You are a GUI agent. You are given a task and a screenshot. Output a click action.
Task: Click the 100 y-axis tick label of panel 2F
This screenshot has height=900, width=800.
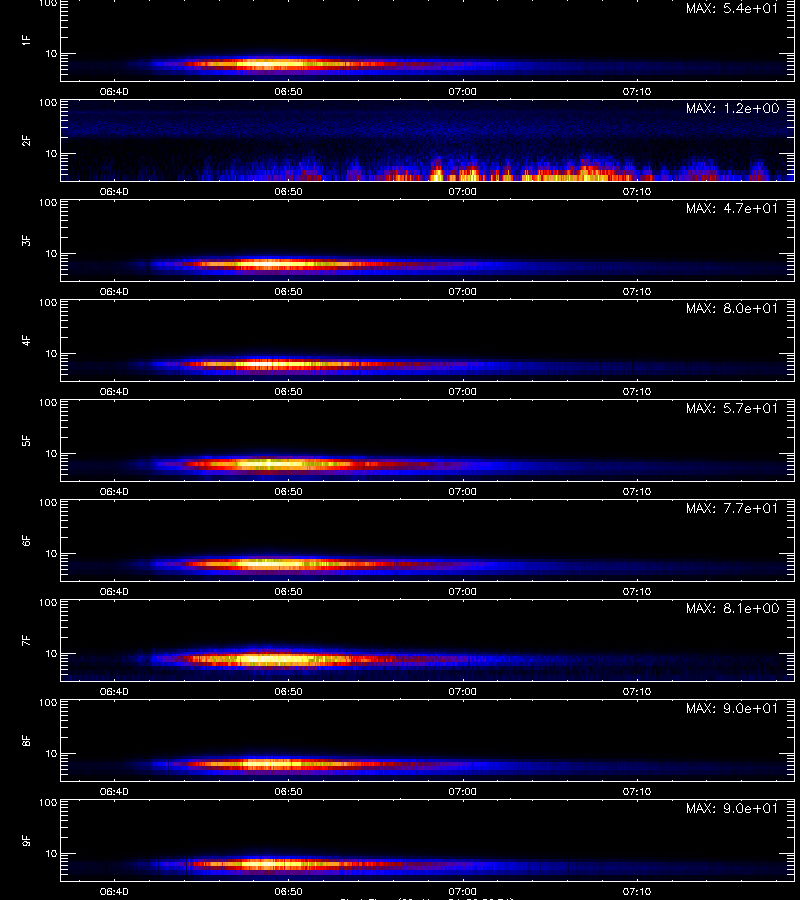(48, 103)
